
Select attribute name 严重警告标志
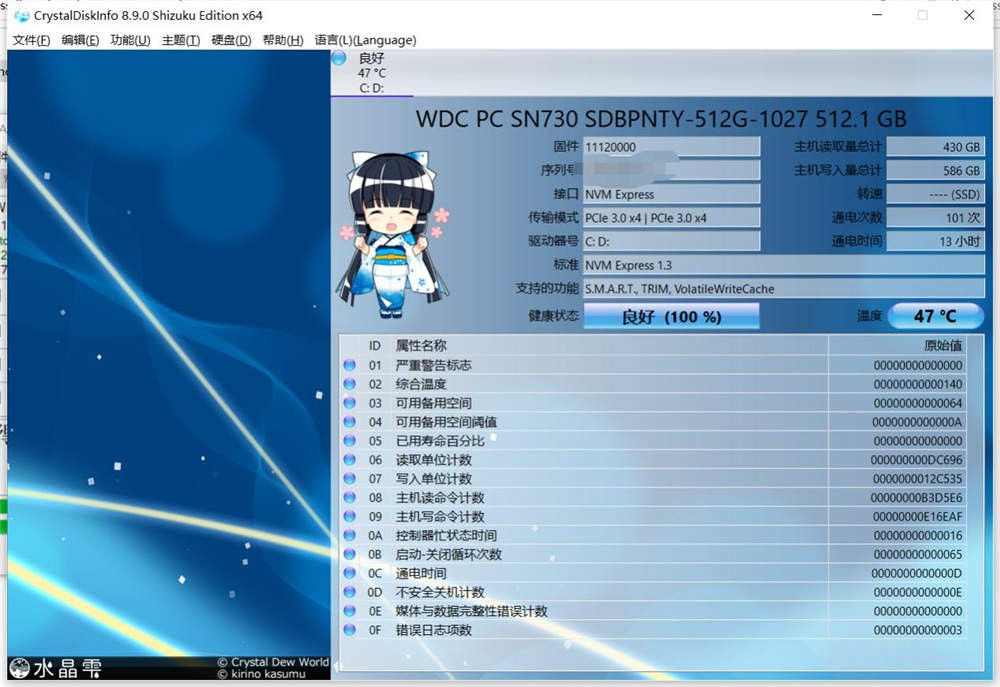pyautogui.click(x=434, y=365)
